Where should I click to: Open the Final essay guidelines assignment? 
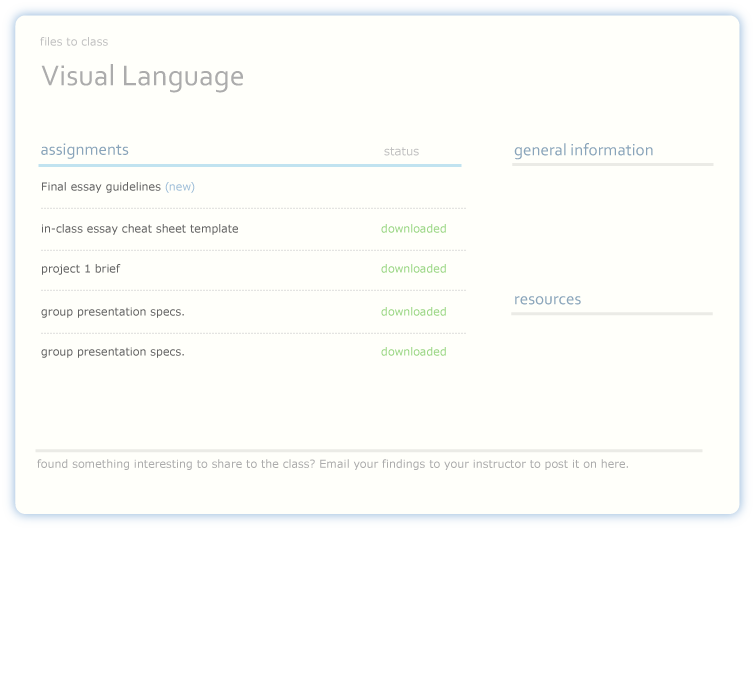100,187
